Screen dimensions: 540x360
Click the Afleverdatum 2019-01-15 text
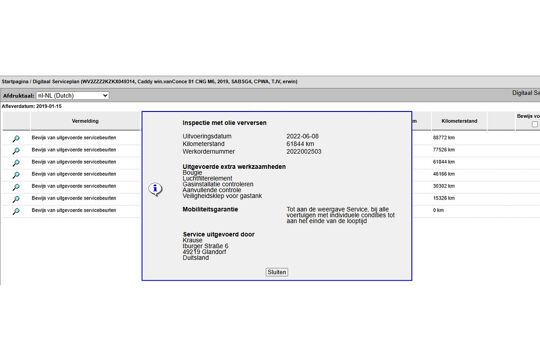click(x=32, y=106)
